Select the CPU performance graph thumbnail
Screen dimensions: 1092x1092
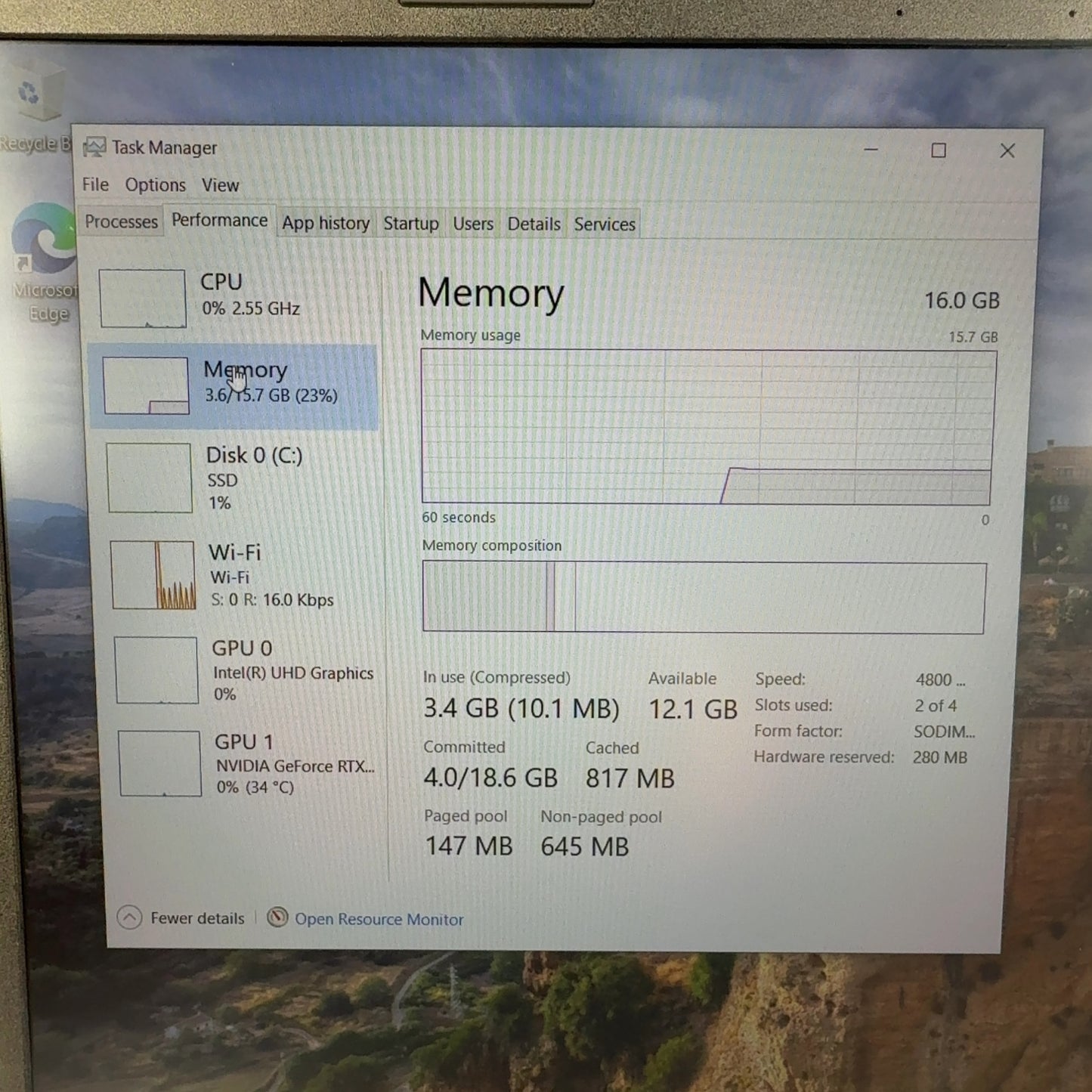click(143, 299)
